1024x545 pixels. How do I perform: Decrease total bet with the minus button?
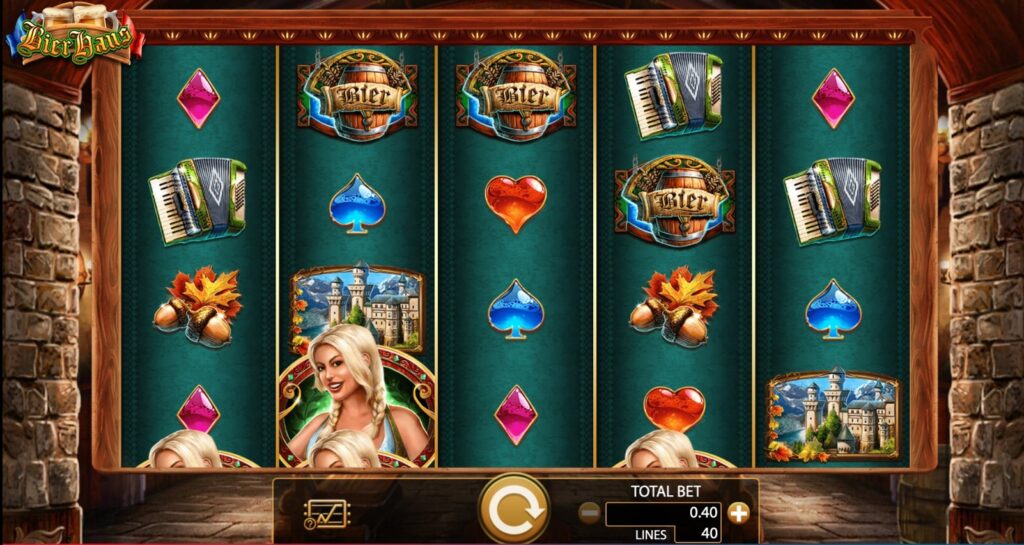pos(589,514)
